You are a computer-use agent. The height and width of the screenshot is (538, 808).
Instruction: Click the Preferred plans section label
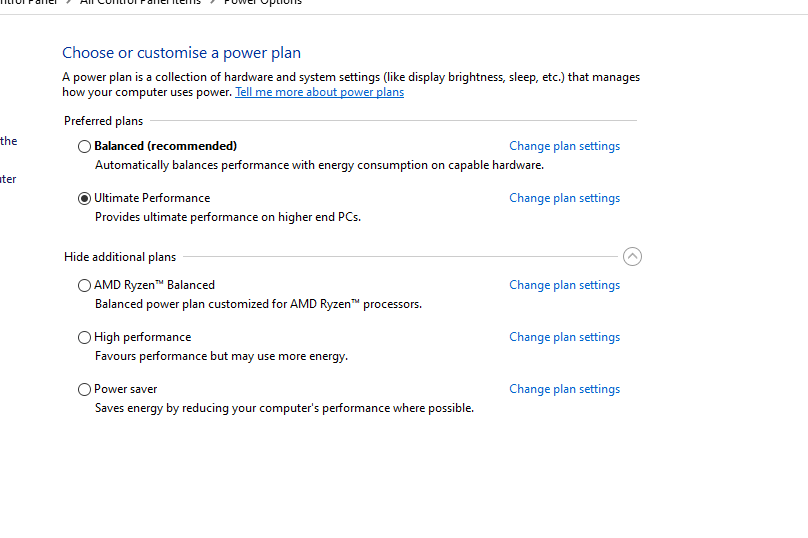coord(103,121)
